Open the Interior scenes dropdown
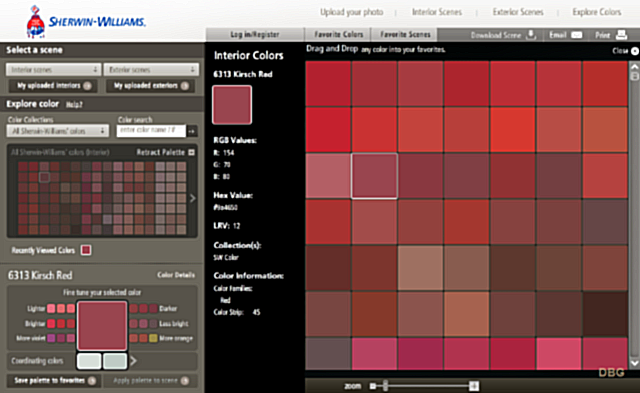Image resolution: width=640 pixels, height=393 pixels. tap(53, 70)
